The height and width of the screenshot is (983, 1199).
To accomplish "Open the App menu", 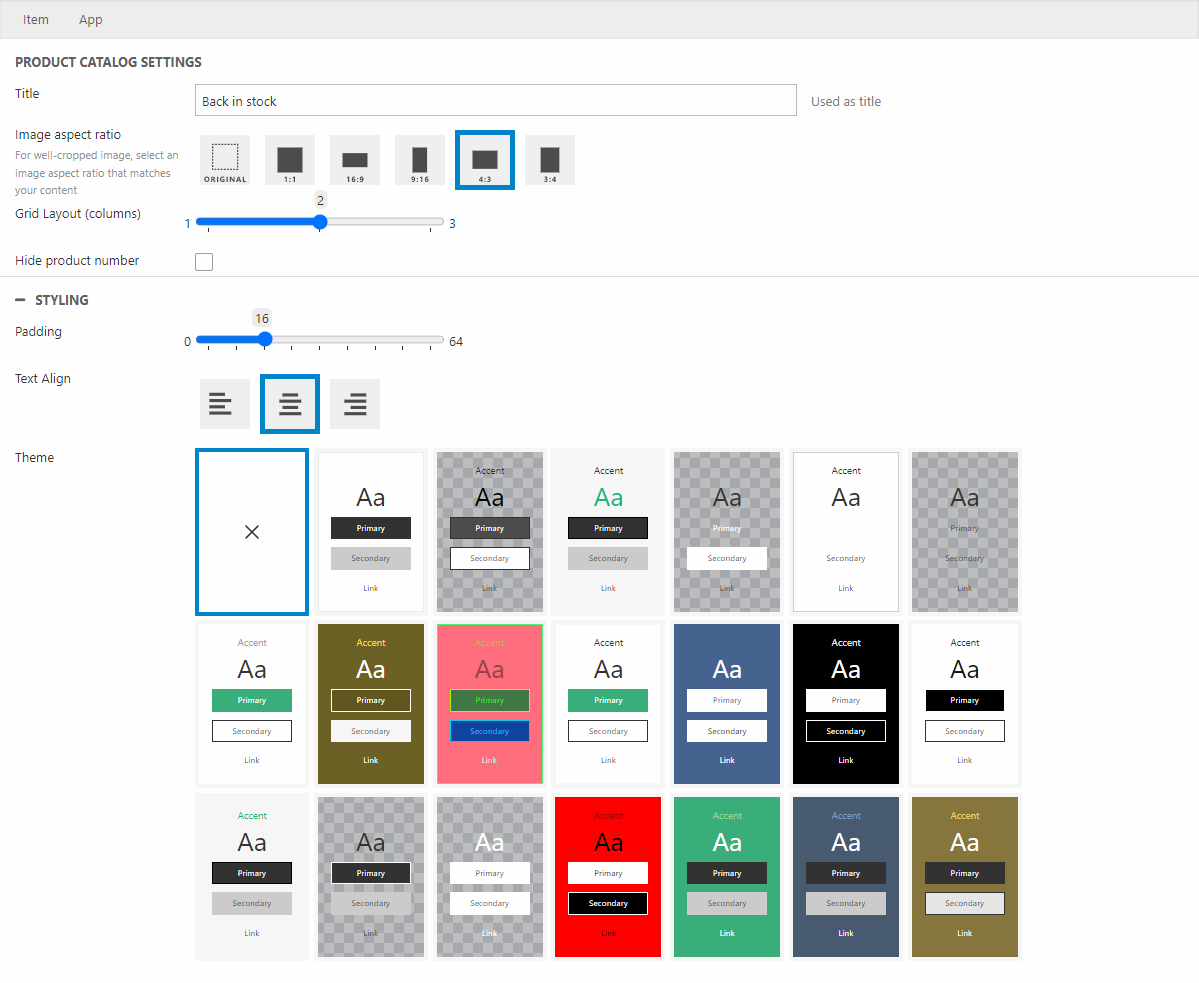I will coord(91,20).
